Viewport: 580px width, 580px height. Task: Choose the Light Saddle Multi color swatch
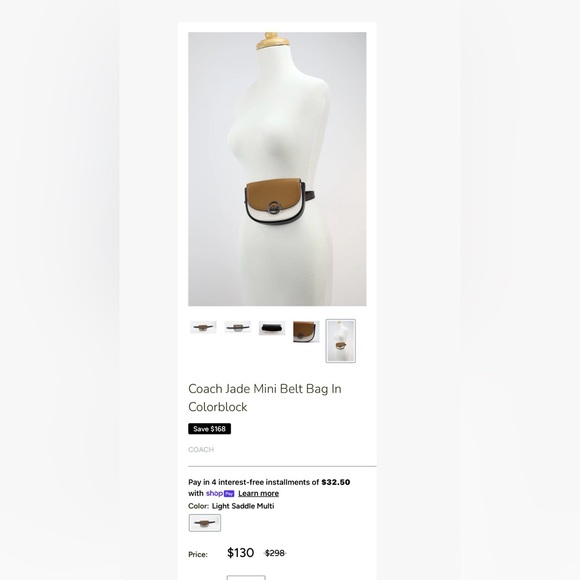(x=205, y=523)
